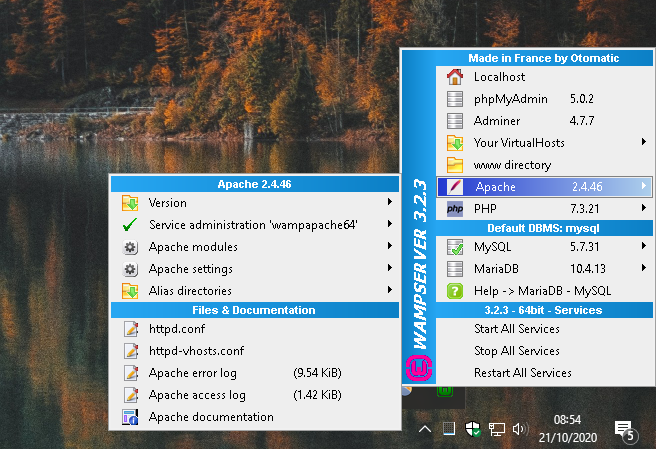Open the Localhost menu entry
Image resolution: width=656 pixels, height=449 pixels.
(x=544, y=77)
